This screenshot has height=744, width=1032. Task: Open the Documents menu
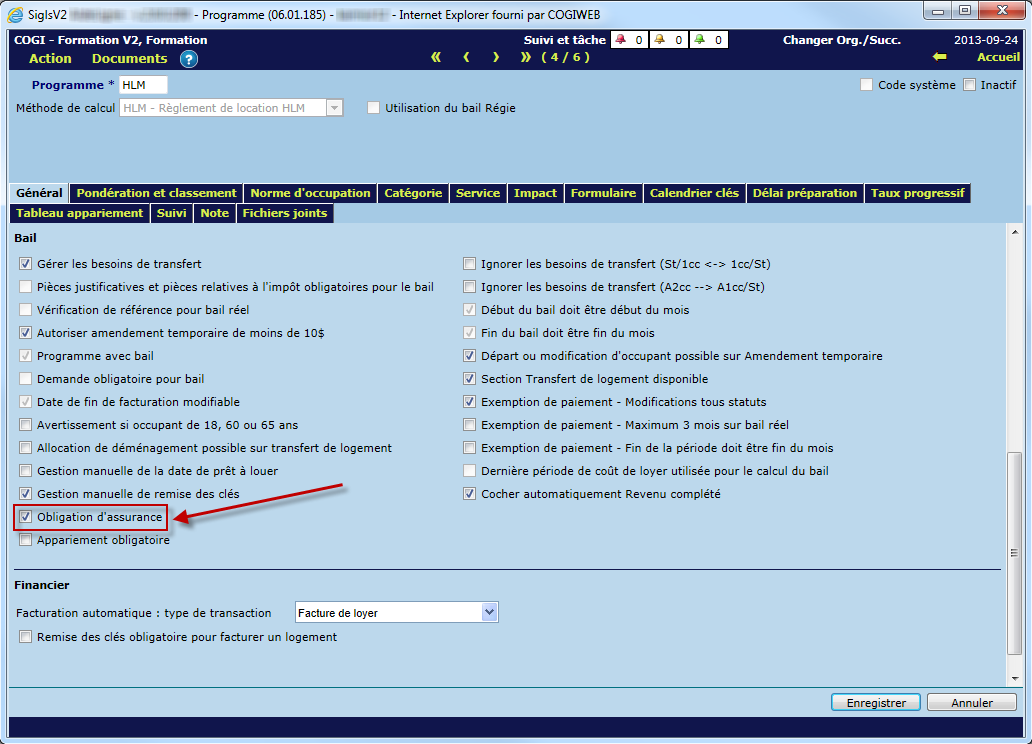point(129,59)
